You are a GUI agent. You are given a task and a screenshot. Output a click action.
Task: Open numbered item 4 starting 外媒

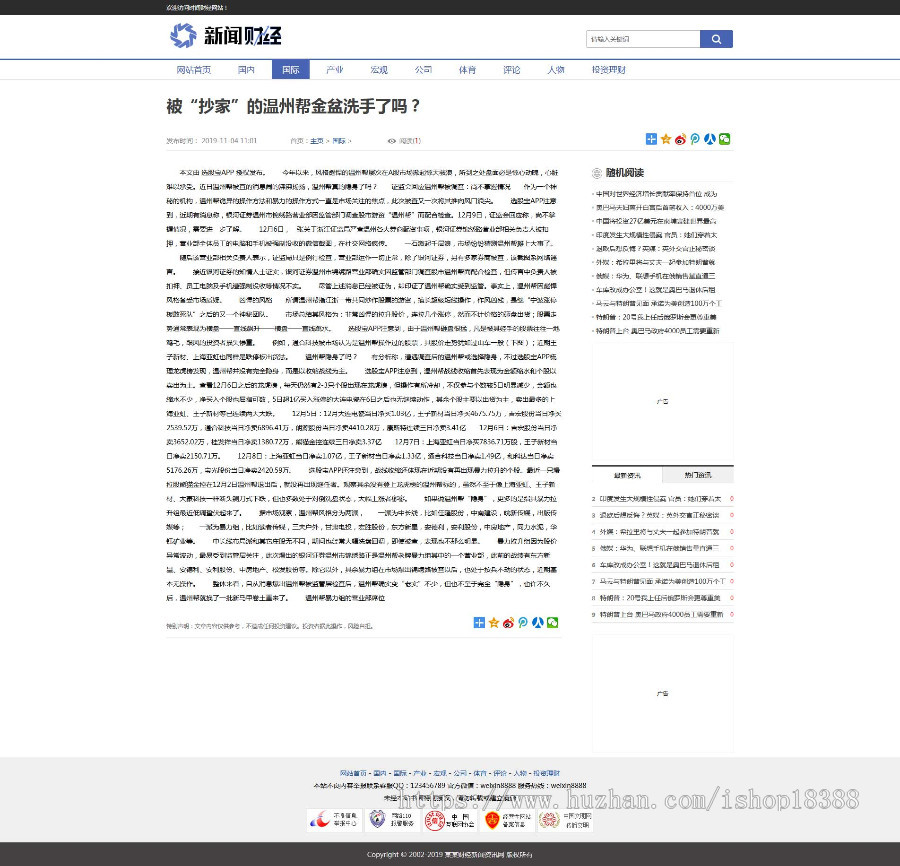point(659,532)
